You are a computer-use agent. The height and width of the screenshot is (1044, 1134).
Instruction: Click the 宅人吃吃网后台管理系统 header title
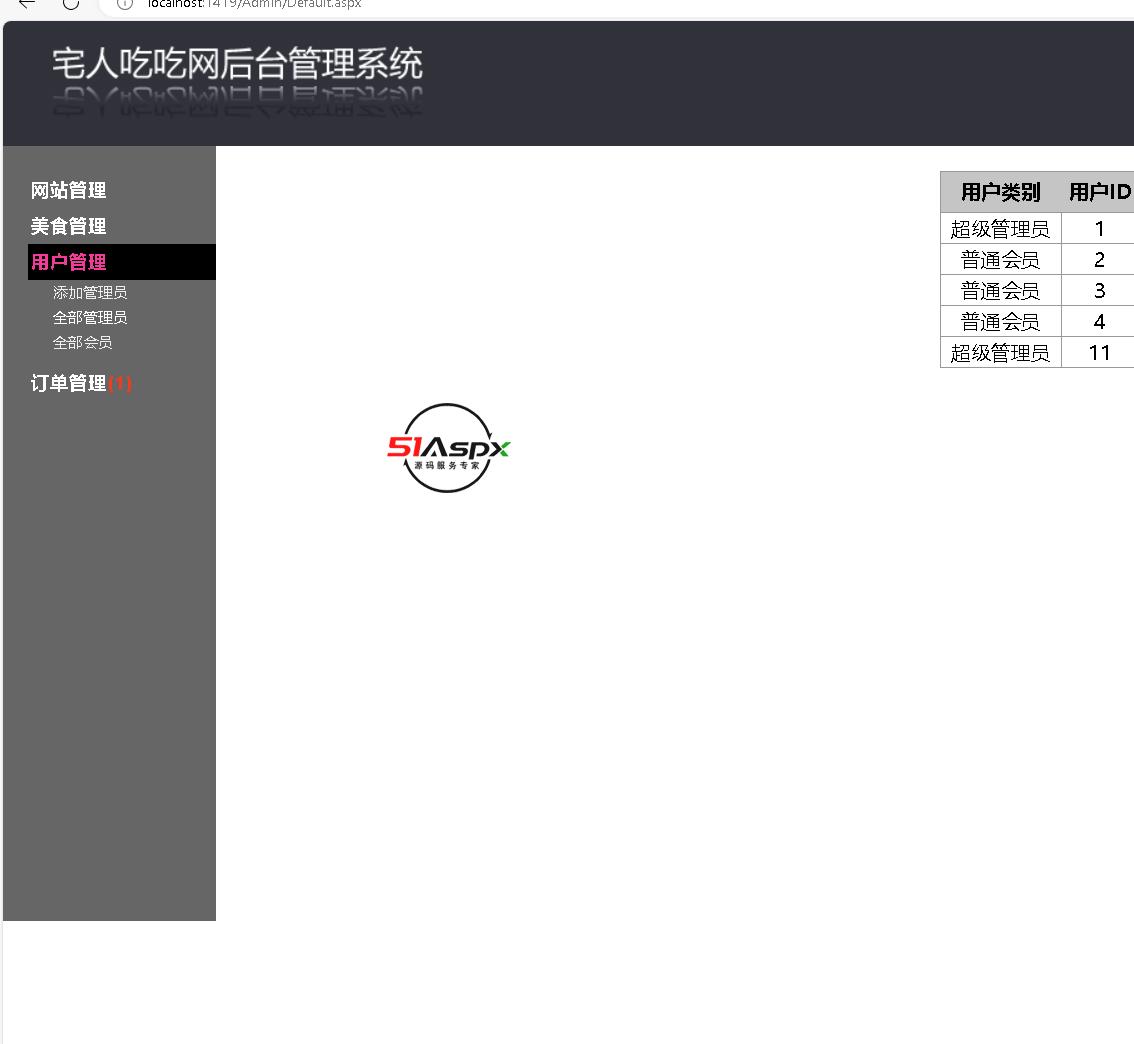[237, 64]
